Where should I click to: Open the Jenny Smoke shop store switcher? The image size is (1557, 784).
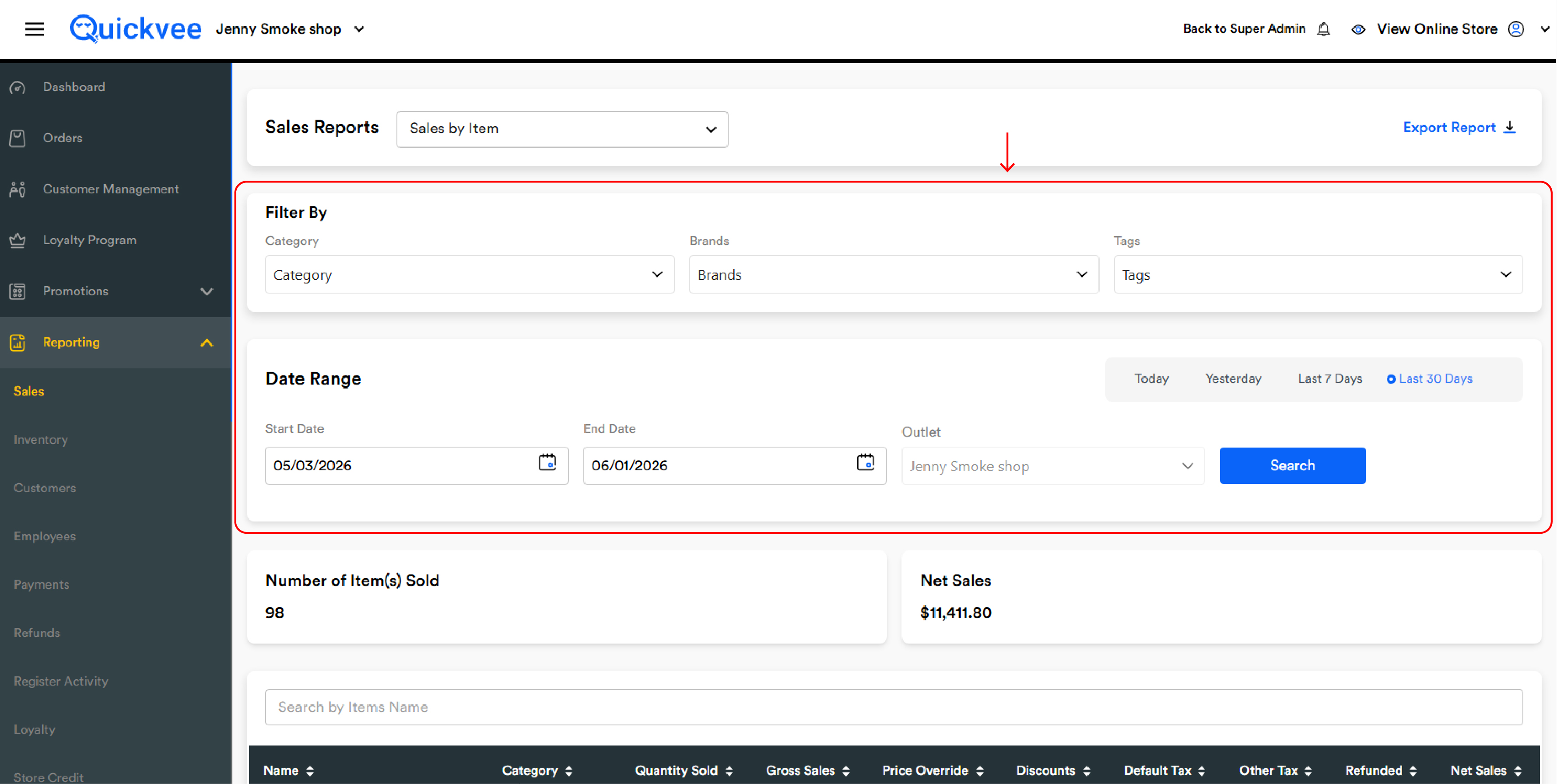[x=290, y=29]
